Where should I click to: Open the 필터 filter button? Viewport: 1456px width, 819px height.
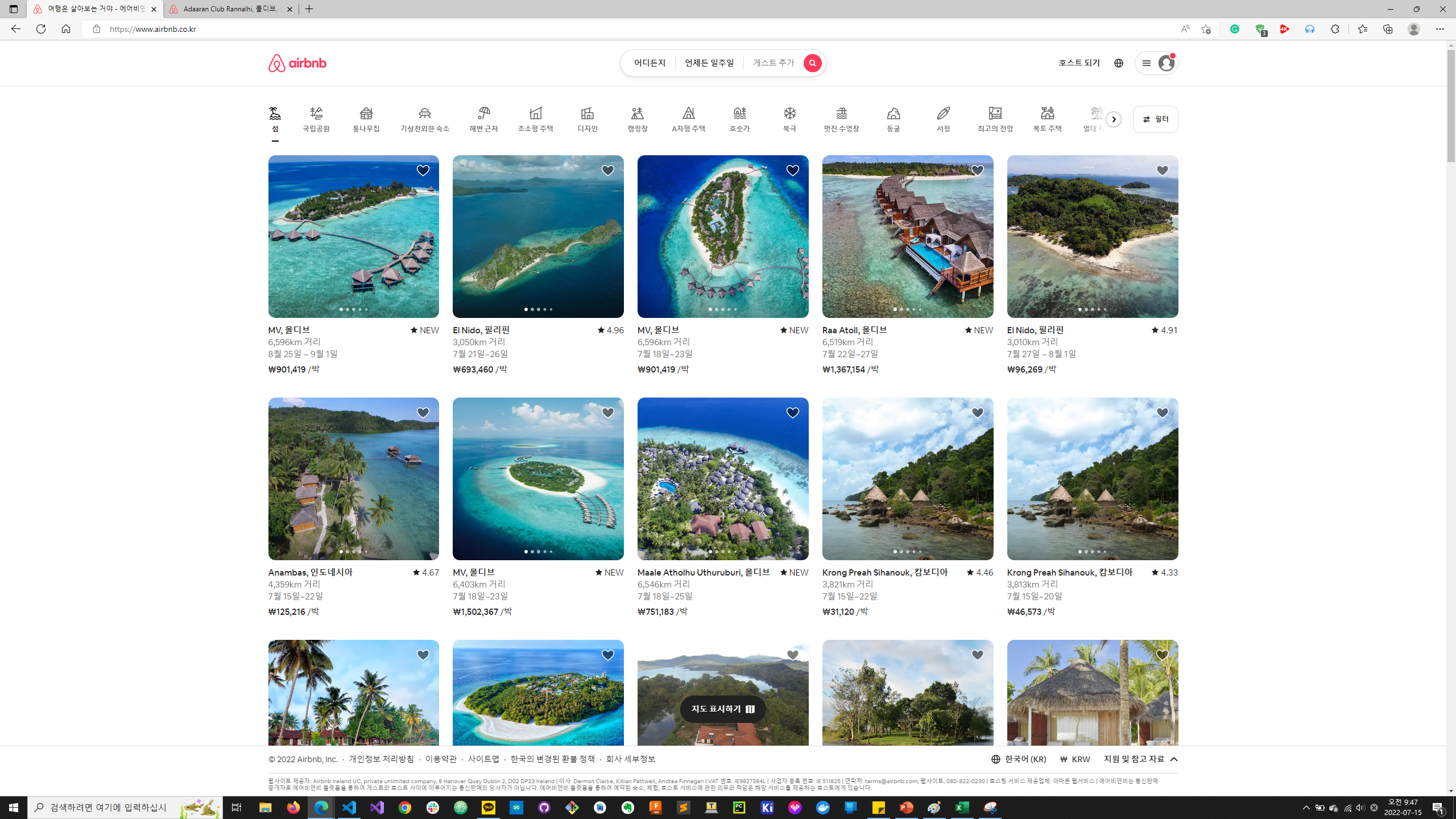(1155, 119)
